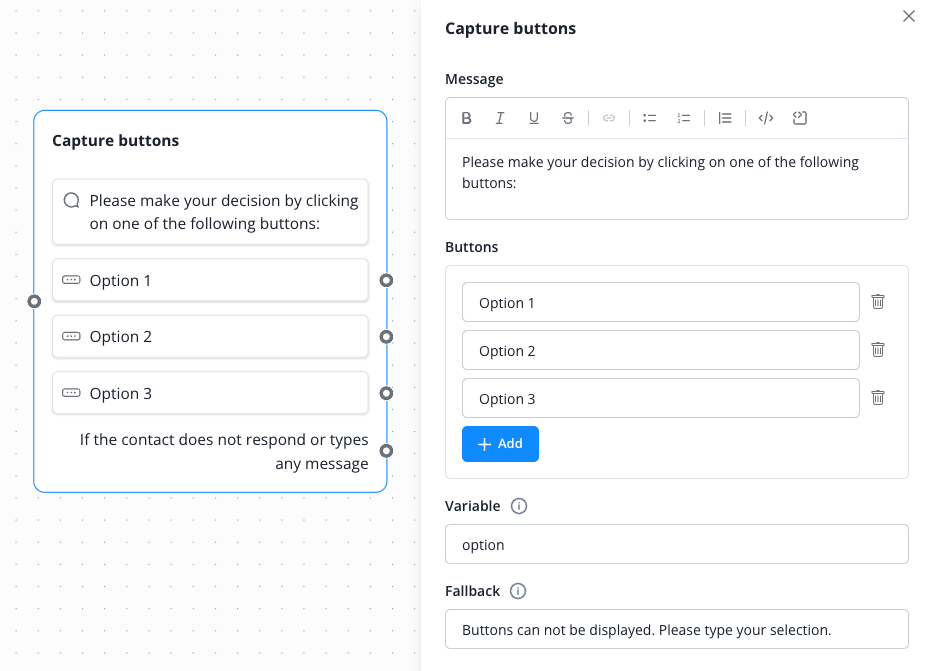Remove the Option 3 button
This screenshot has width=926, height=671.
click(x=878, y=397)
